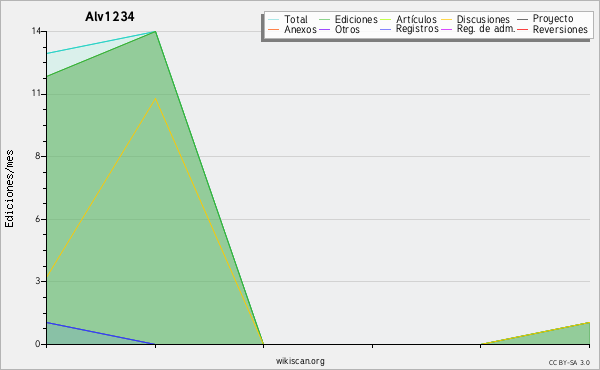Click the y-axis value 6
The height and width of the screenshot is (370, 600).
(x=38, y=219)
